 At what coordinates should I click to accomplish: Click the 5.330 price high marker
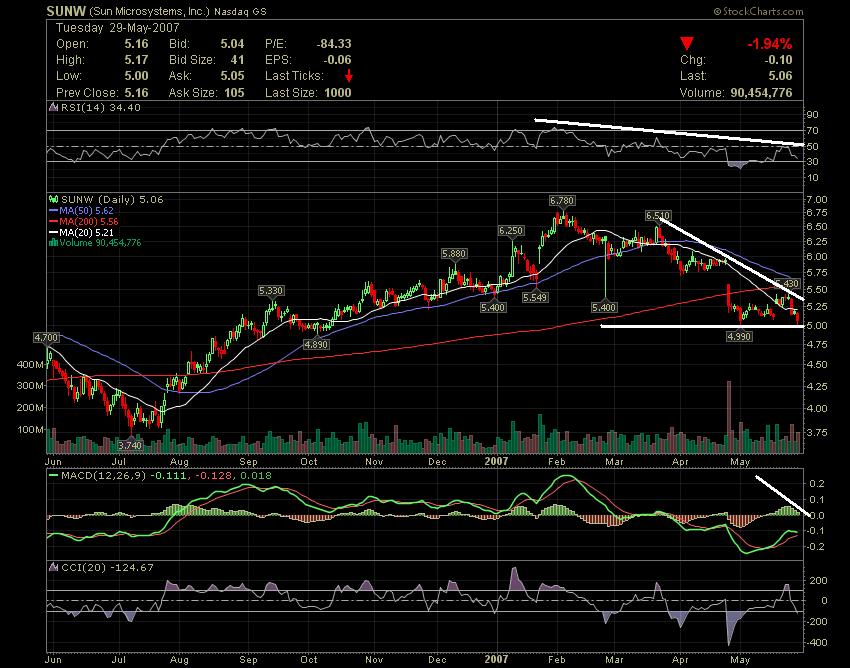pyautogui.click(x=271, y=291)
